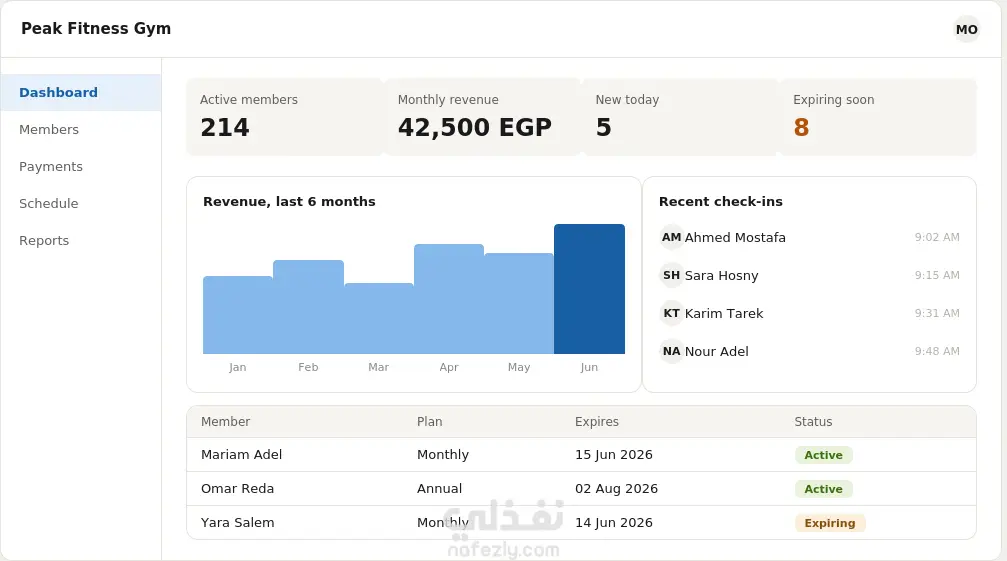The width and height of the screenshot is (1007, 561).
Task: Click the Monthly revenue card
Action: click(482, 117)
